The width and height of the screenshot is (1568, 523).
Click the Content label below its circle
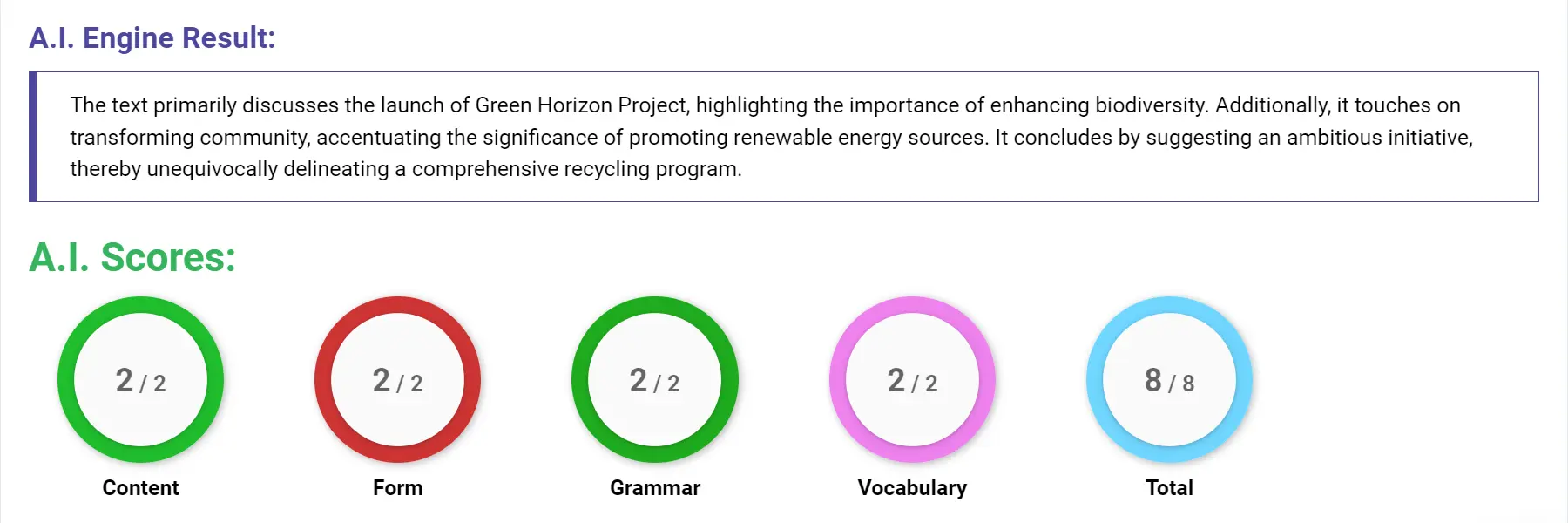click(140, 488)
